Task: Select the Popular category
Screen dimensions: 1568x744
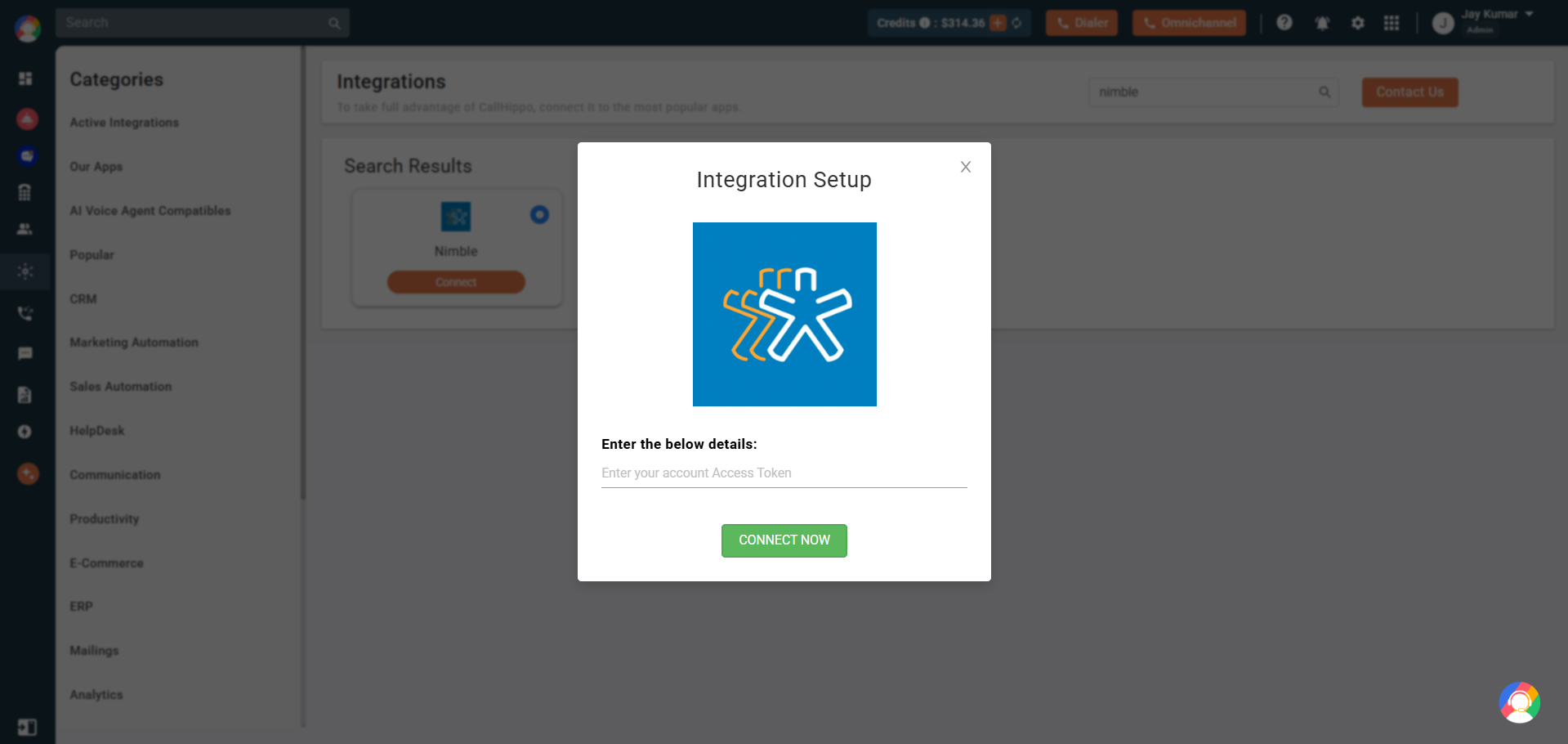Action: tap(92, 255)
